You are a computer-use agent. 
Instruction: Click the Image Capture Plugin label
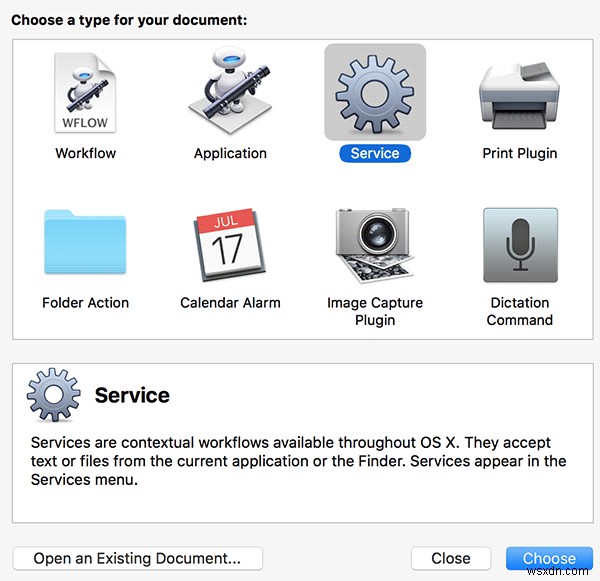point(375,311)
